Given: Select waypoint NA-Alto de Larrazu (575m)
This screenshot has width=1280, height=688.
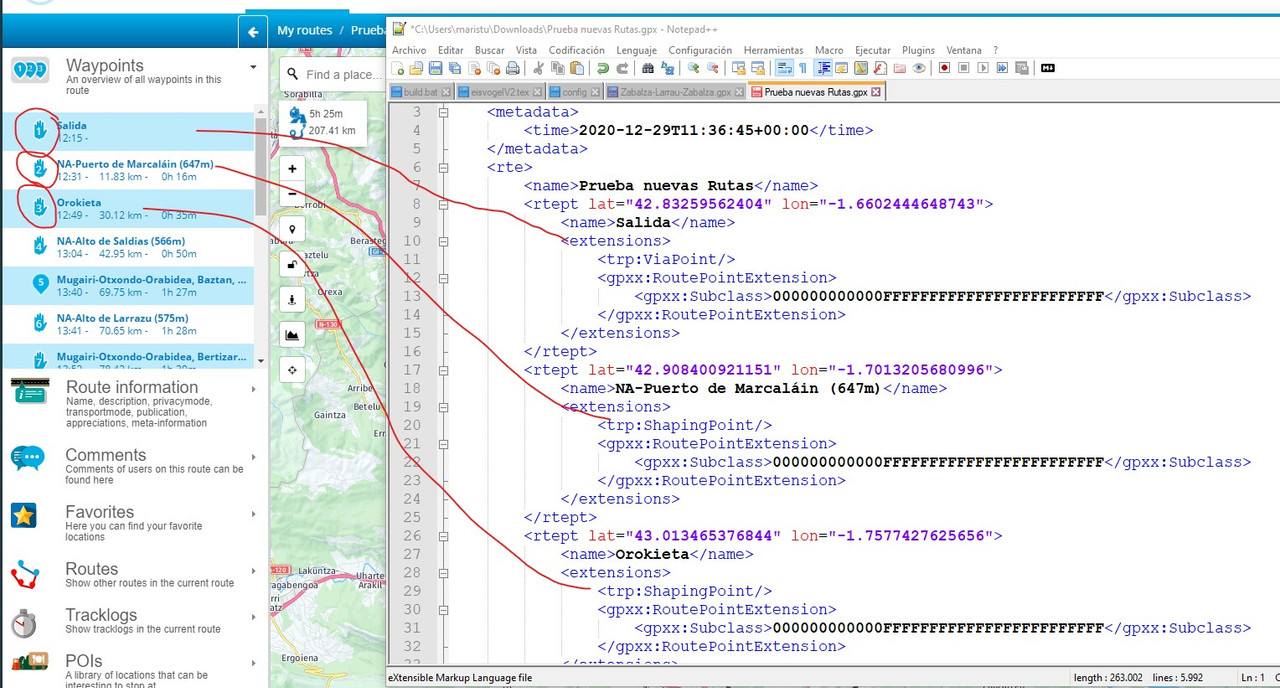Looking at the screenshot, I should point(128,323).
